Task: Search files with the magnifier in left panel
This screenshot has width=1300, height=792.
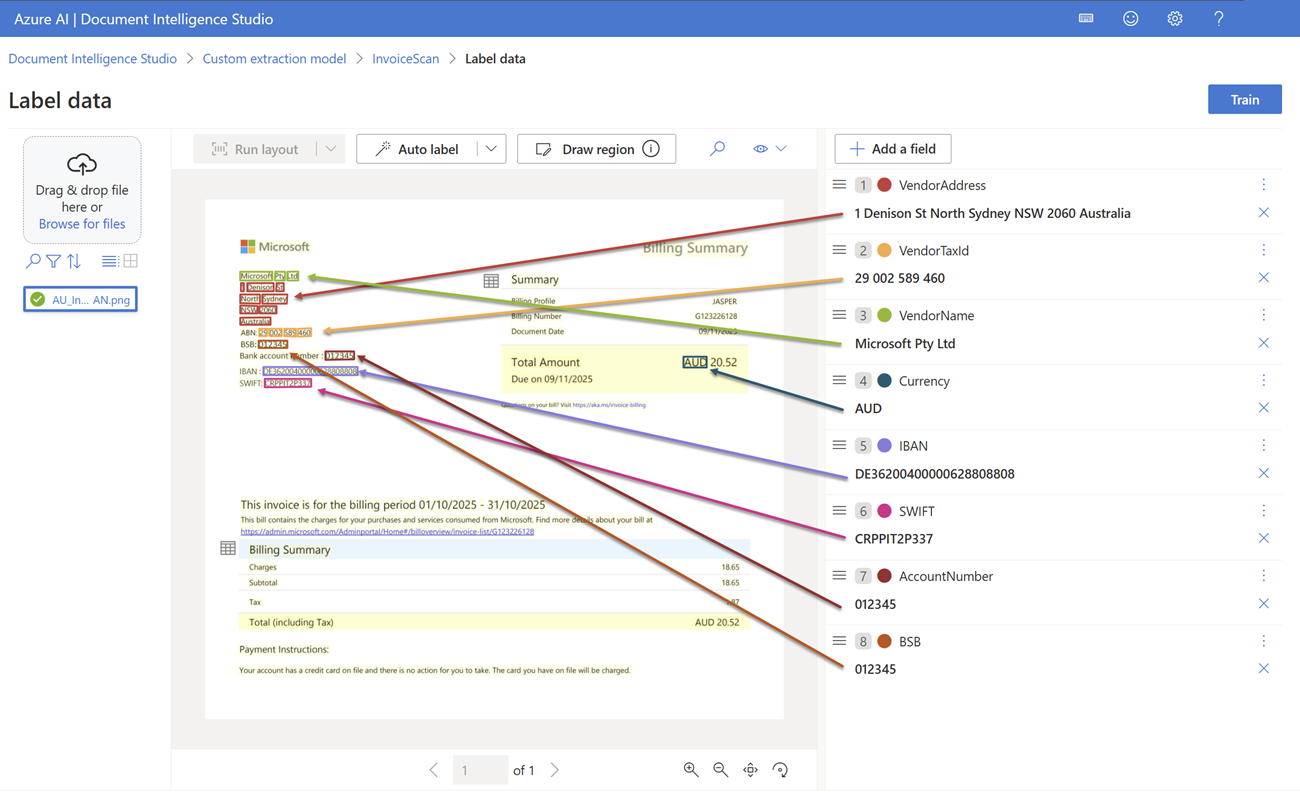Action: [33, 261]
